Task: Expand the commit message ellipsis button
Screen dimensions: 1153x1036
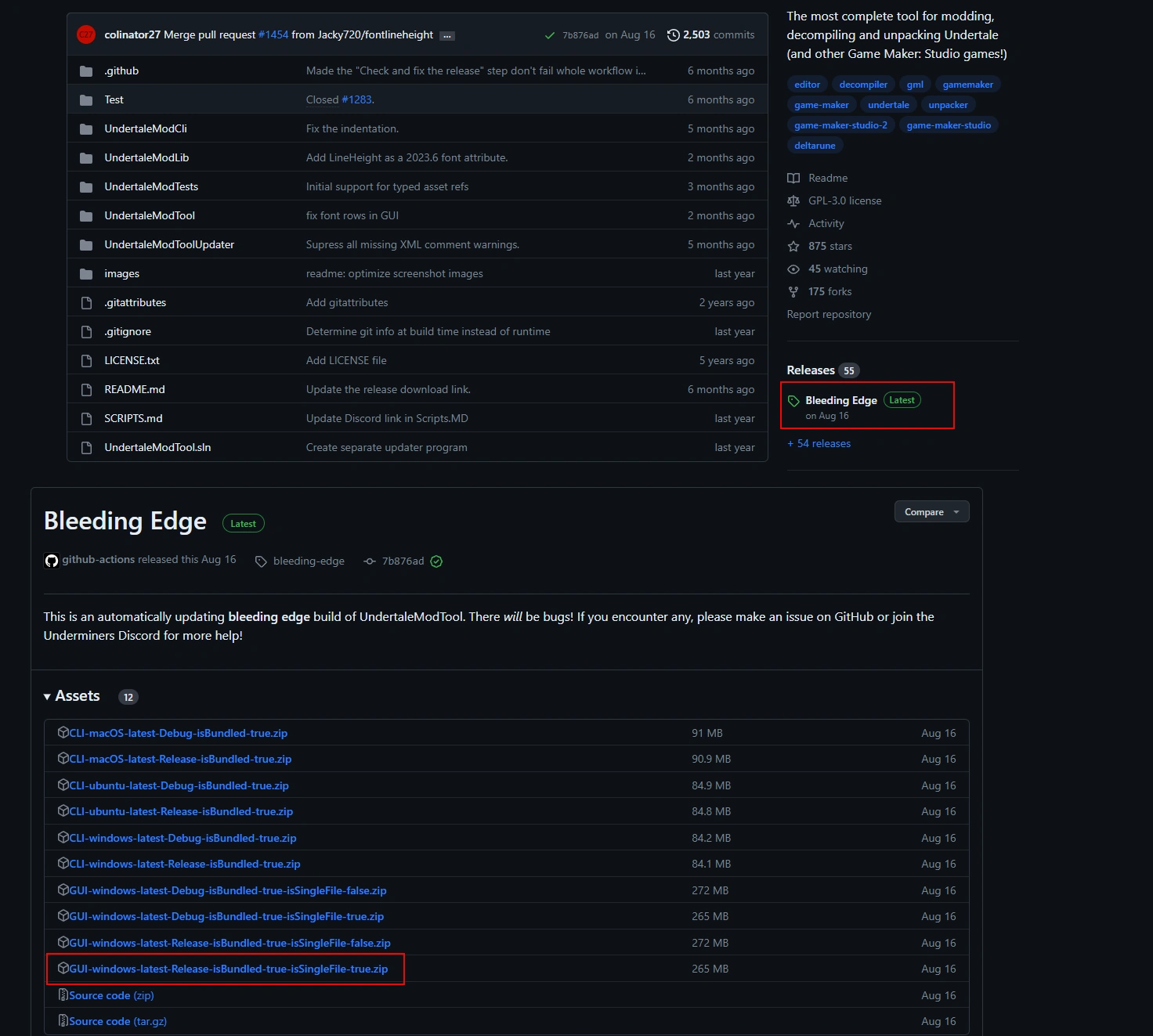Action: (447, 35)
